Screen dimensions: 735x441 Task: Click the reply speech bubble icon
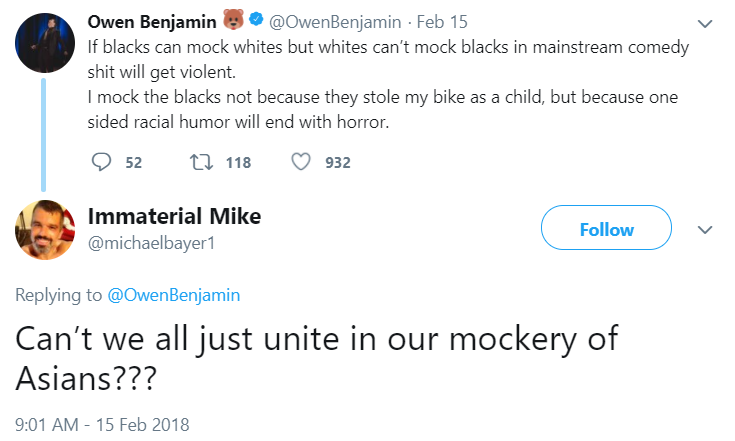(101, 162)
